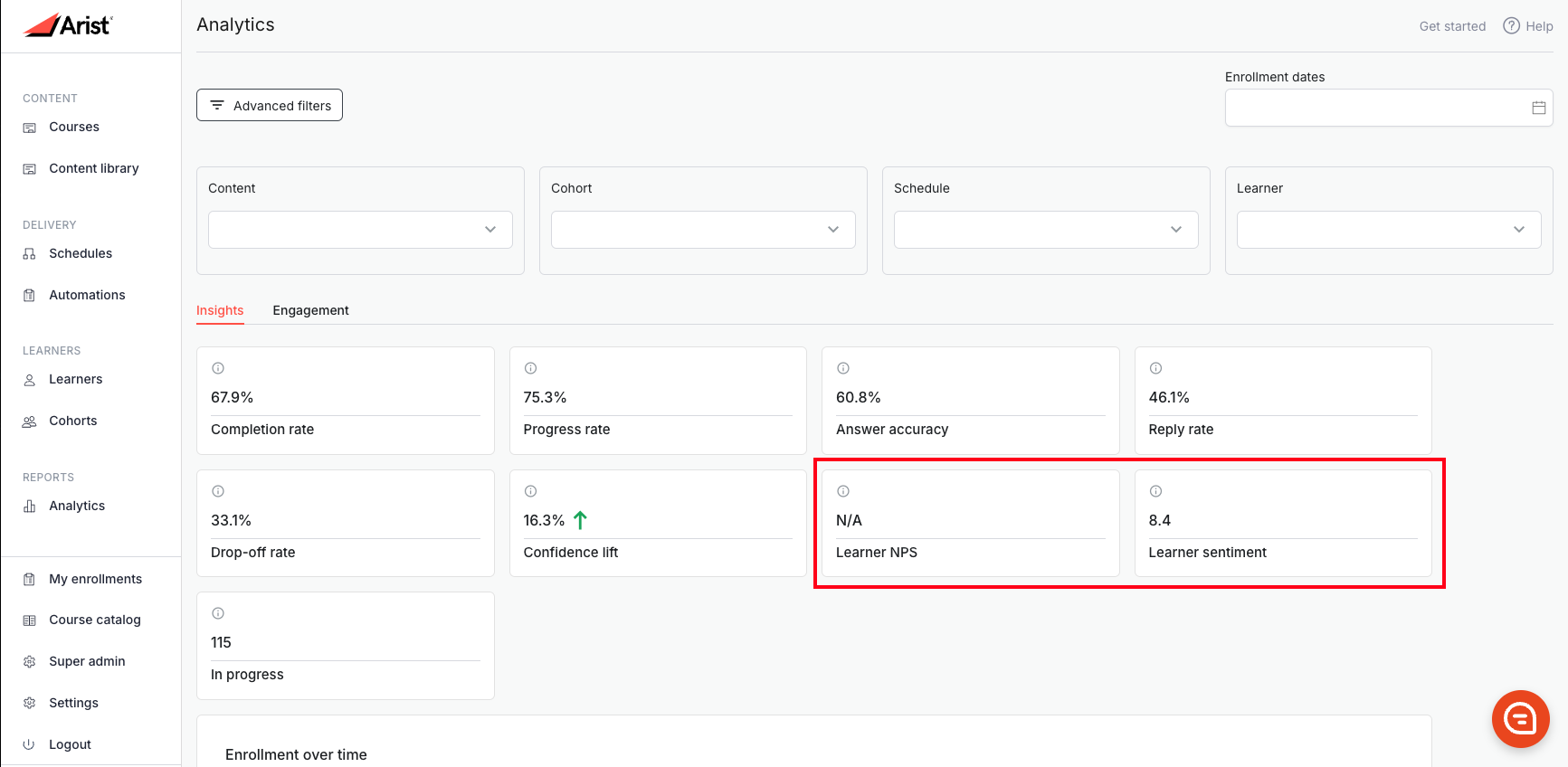Click the Completion rate info icon
The width and height of the screenshot is (1568, 767).
click(x=218, y=368)
